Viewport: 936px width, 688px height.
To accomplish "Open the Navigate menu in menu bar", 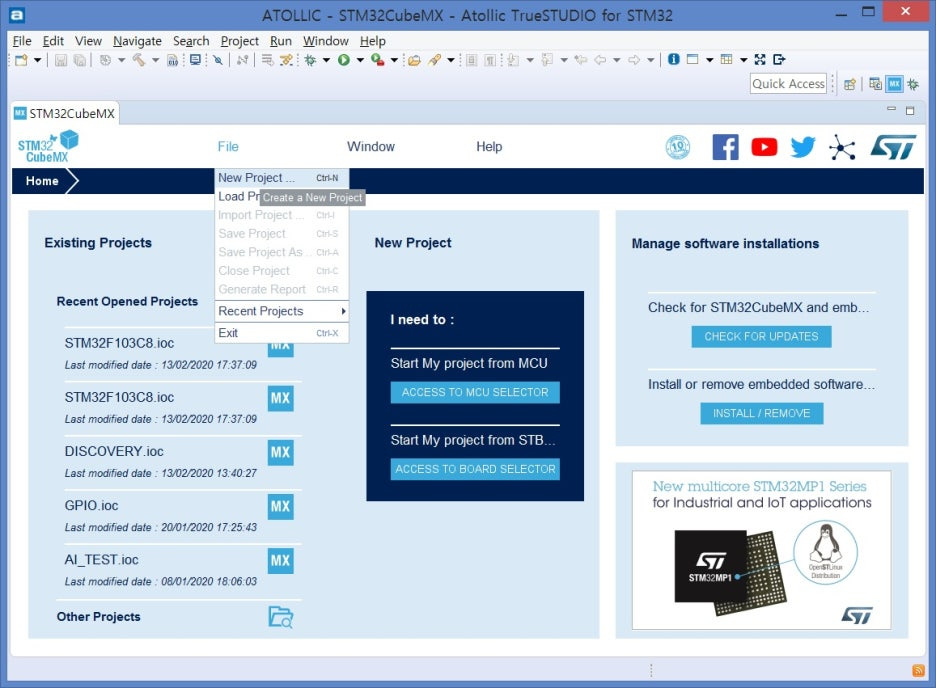I will click(137, 41).
